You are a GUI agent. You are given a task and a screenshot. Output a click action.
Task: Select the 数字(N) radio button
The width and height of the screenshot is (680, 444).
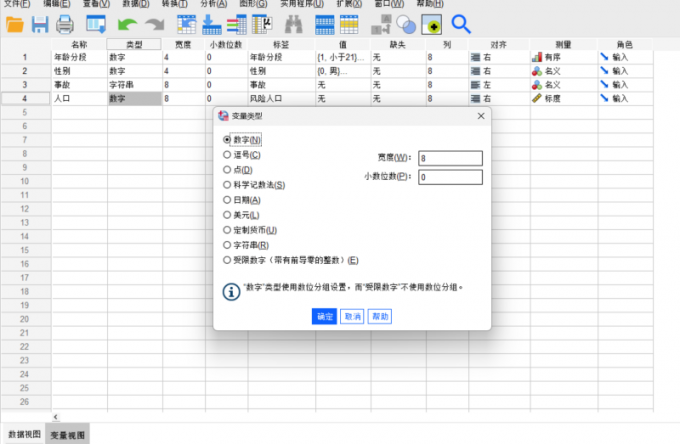pos(227,140)
